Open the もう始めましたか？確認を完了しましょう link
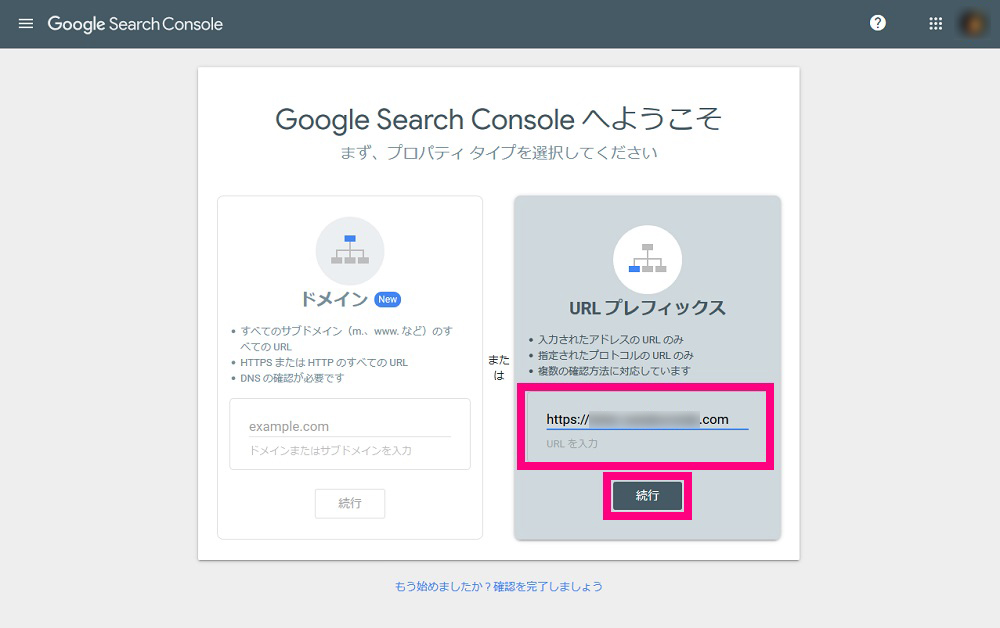The height and width of the screenshot is (628, 1000). click(x=499, y=586)
